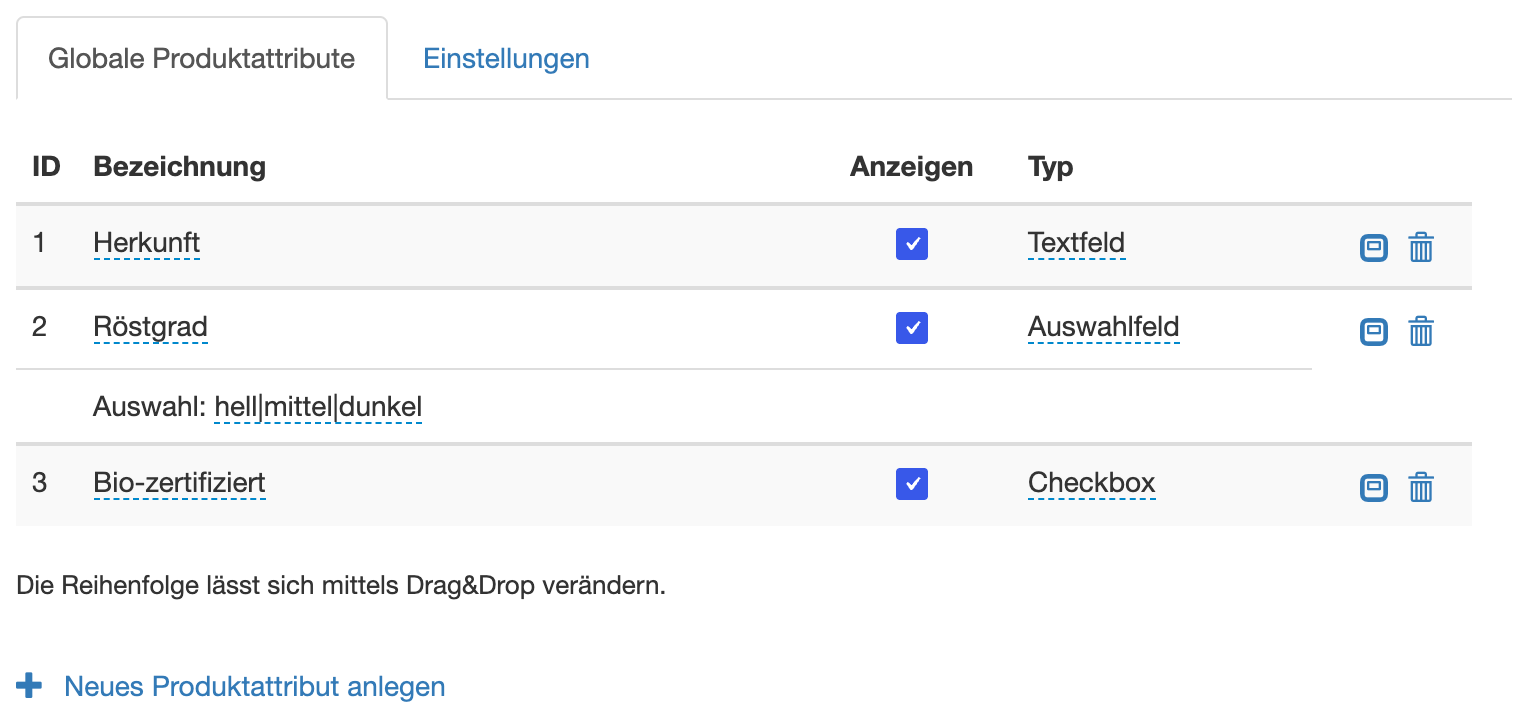
Task: Click ID number 1 cell
Action: tap(39, 243)
